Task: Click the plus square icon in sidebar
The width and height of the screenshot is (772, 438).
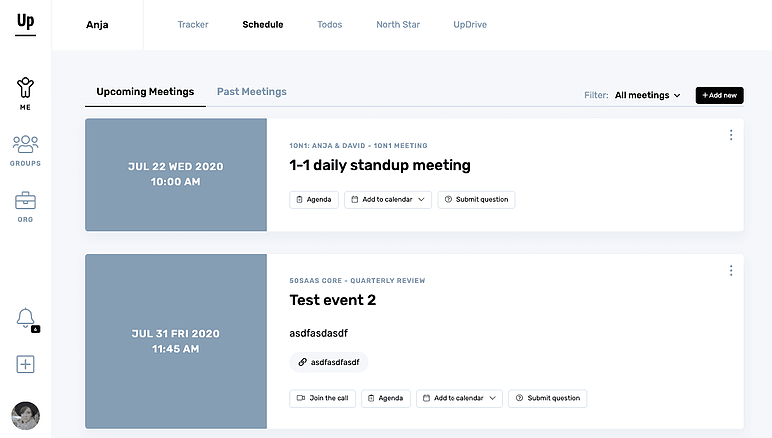Action: 26,364
